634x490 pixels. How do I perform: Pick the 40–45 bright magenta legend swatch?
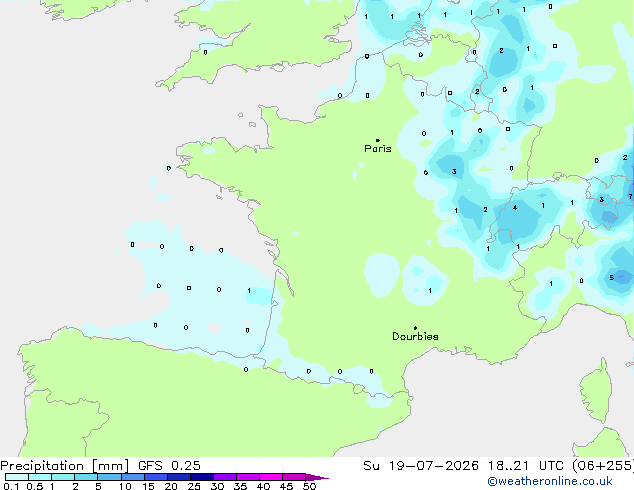point(271,477)
